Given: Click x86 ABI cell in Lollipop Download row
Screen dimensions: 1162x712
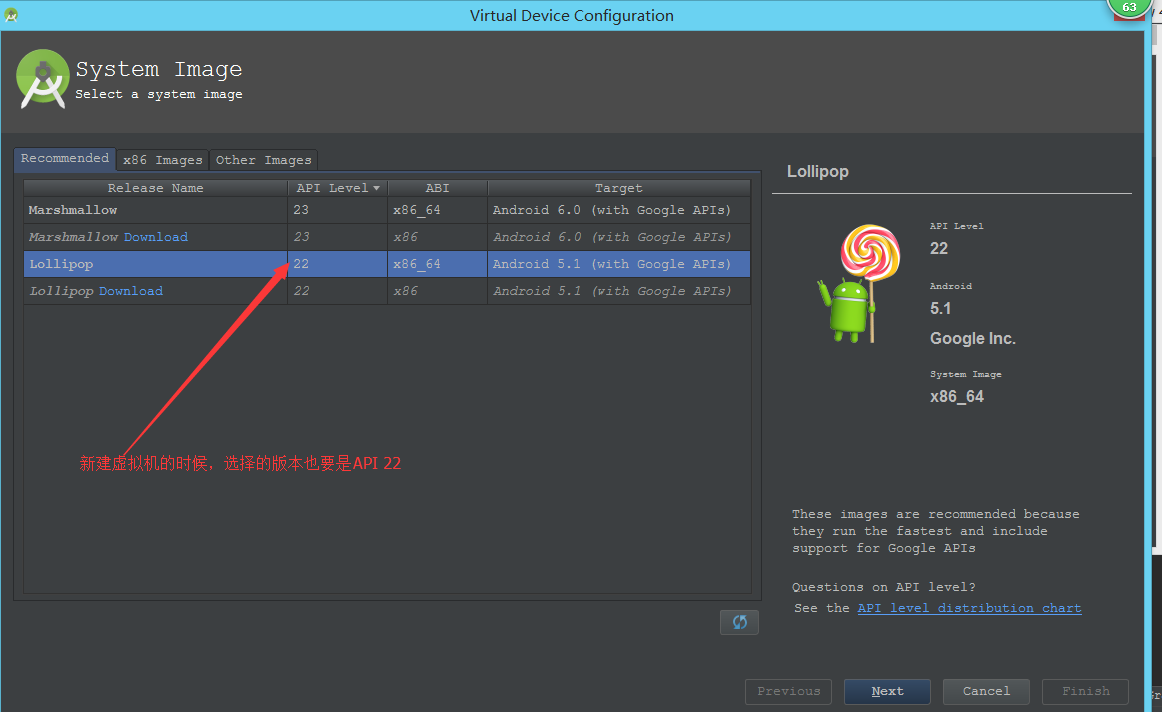Looking at the screenshot, I should click(437, 291).
